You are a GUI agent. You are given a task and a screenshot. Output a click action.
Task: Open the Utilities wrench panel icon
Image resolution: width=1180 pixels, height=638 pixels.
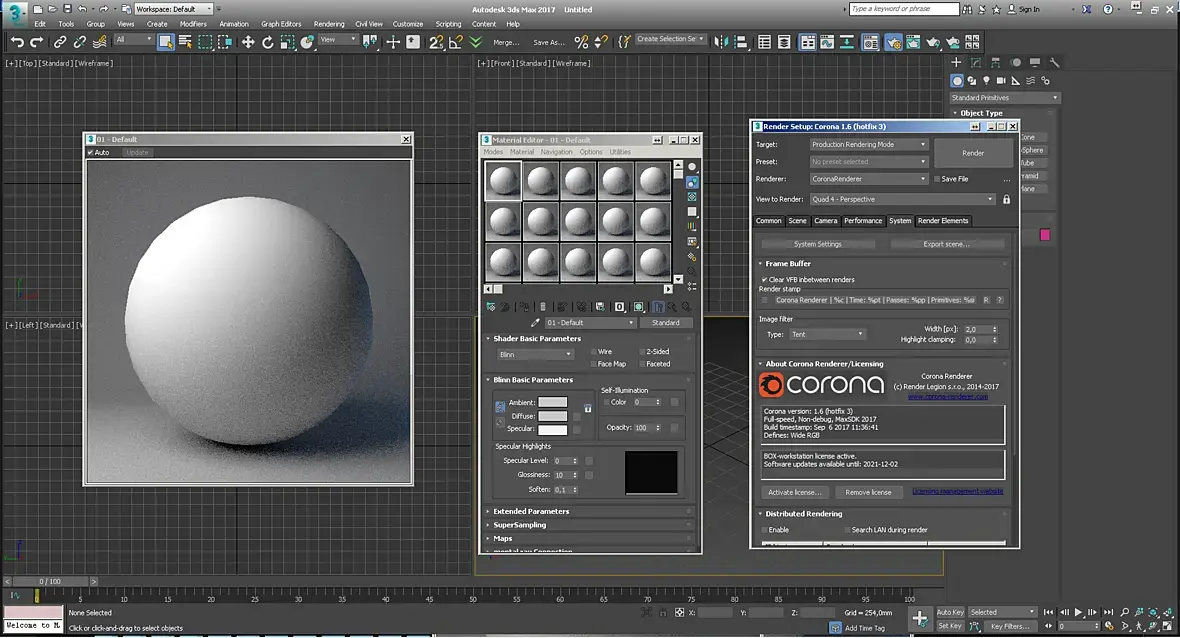click(x=1054, y=63)
